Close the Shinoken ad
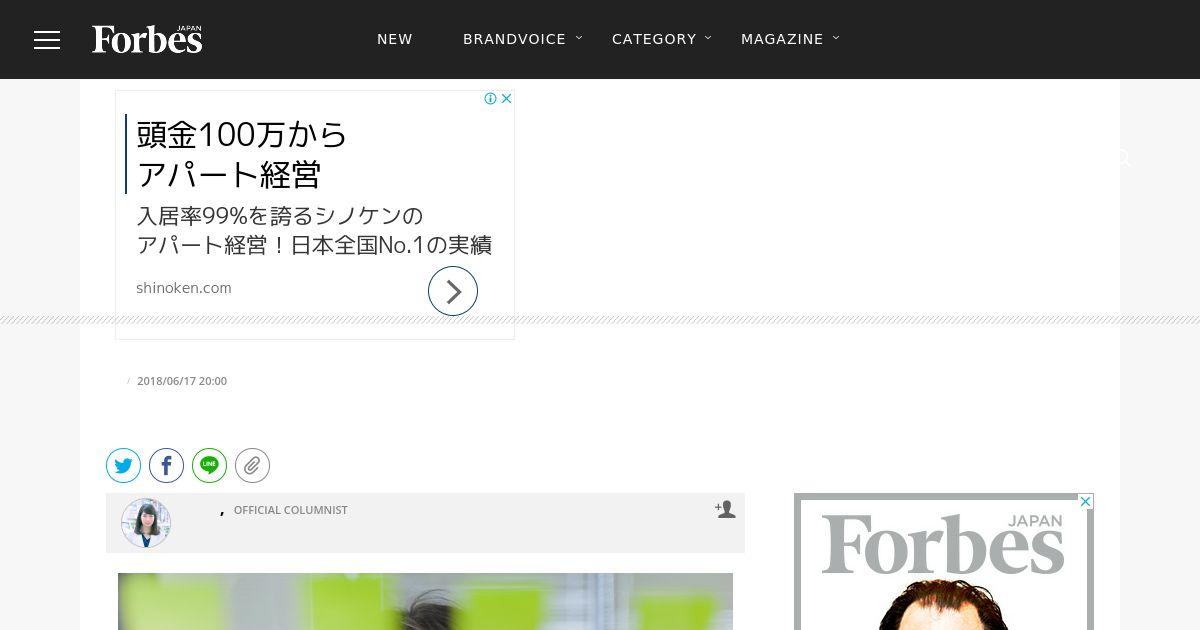 (x=506, y=98)
